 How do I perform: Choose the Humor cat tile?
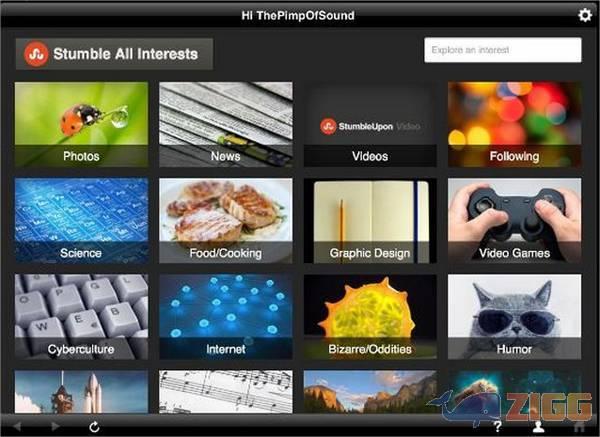(x=515, y=316)
